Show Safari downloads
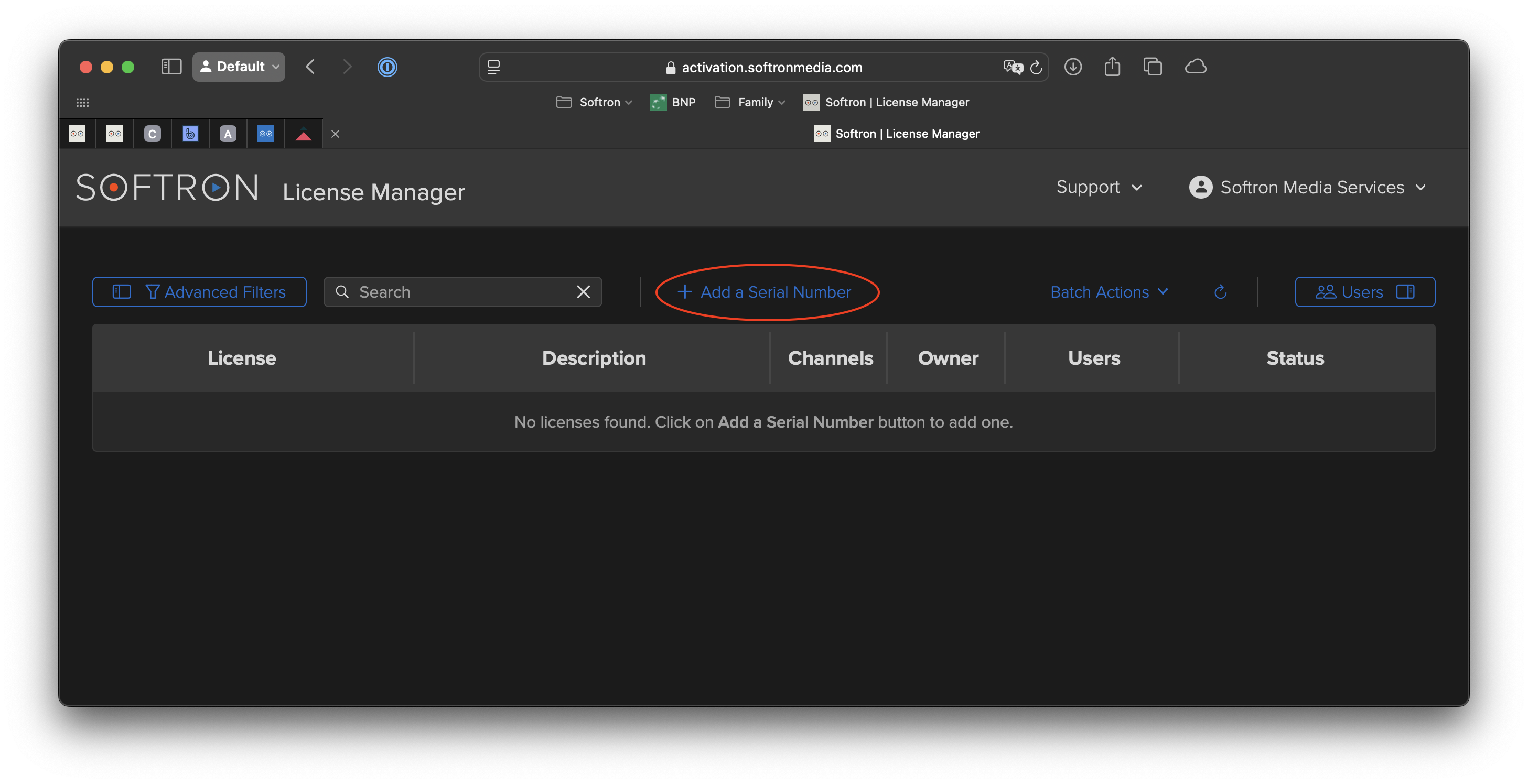This screenshot has height=784, width=1528. click(1073, 67)
